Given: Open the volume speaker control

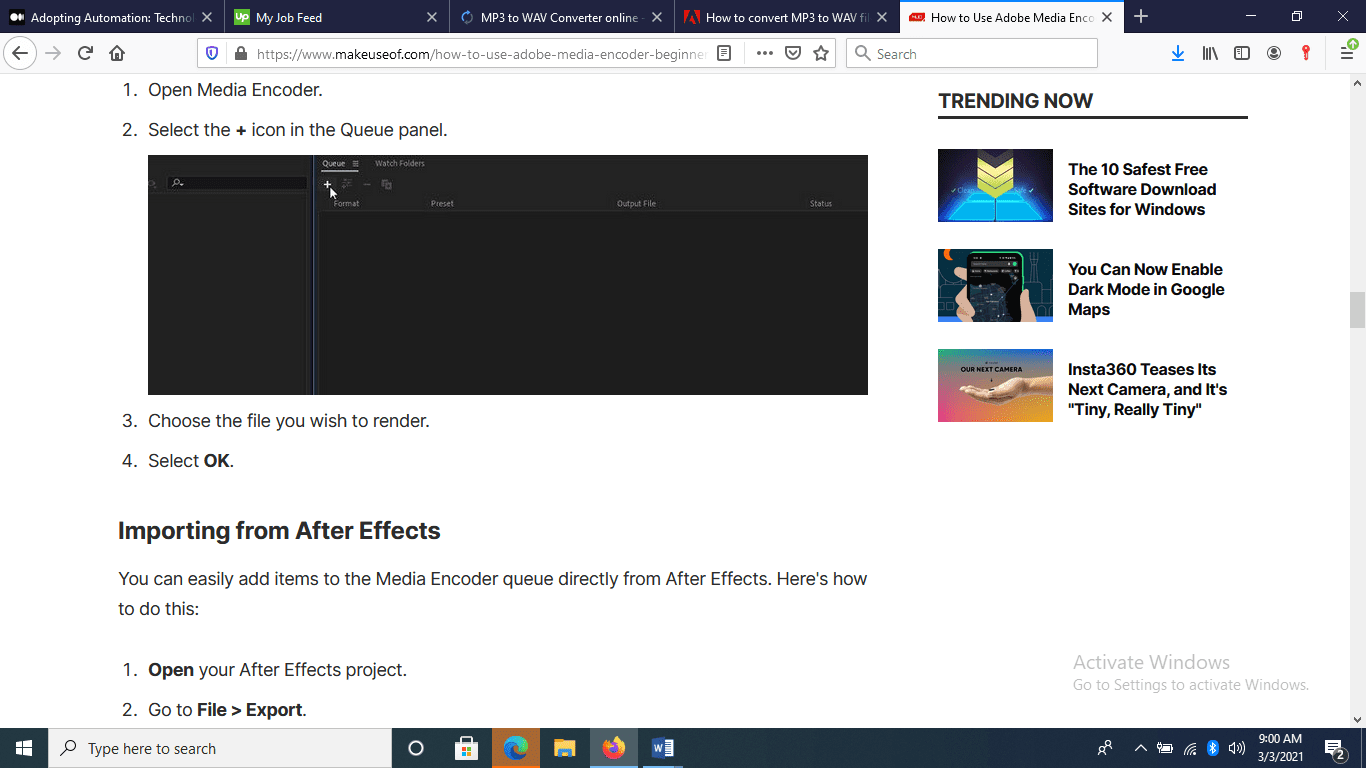Looking at the screenshot, I should (x=1237, y=748).
